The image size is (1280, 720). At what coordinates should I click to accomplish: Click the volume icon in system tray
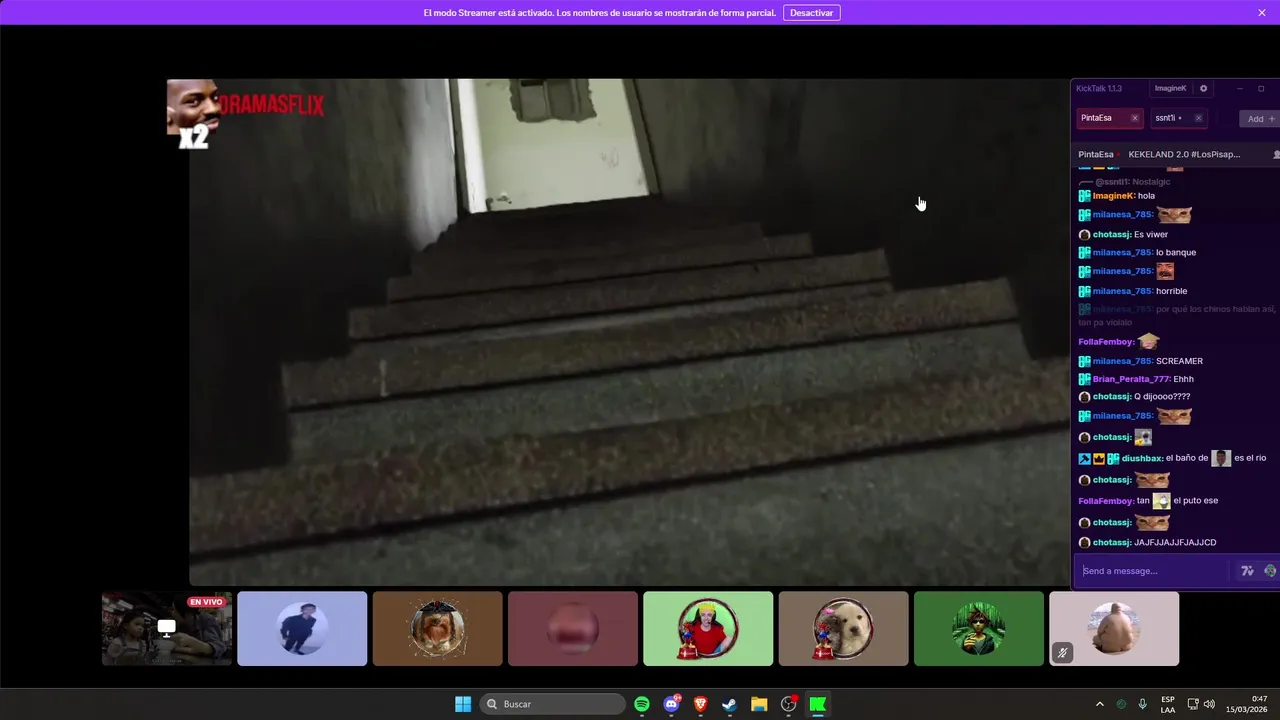(x=1210, y=704)
